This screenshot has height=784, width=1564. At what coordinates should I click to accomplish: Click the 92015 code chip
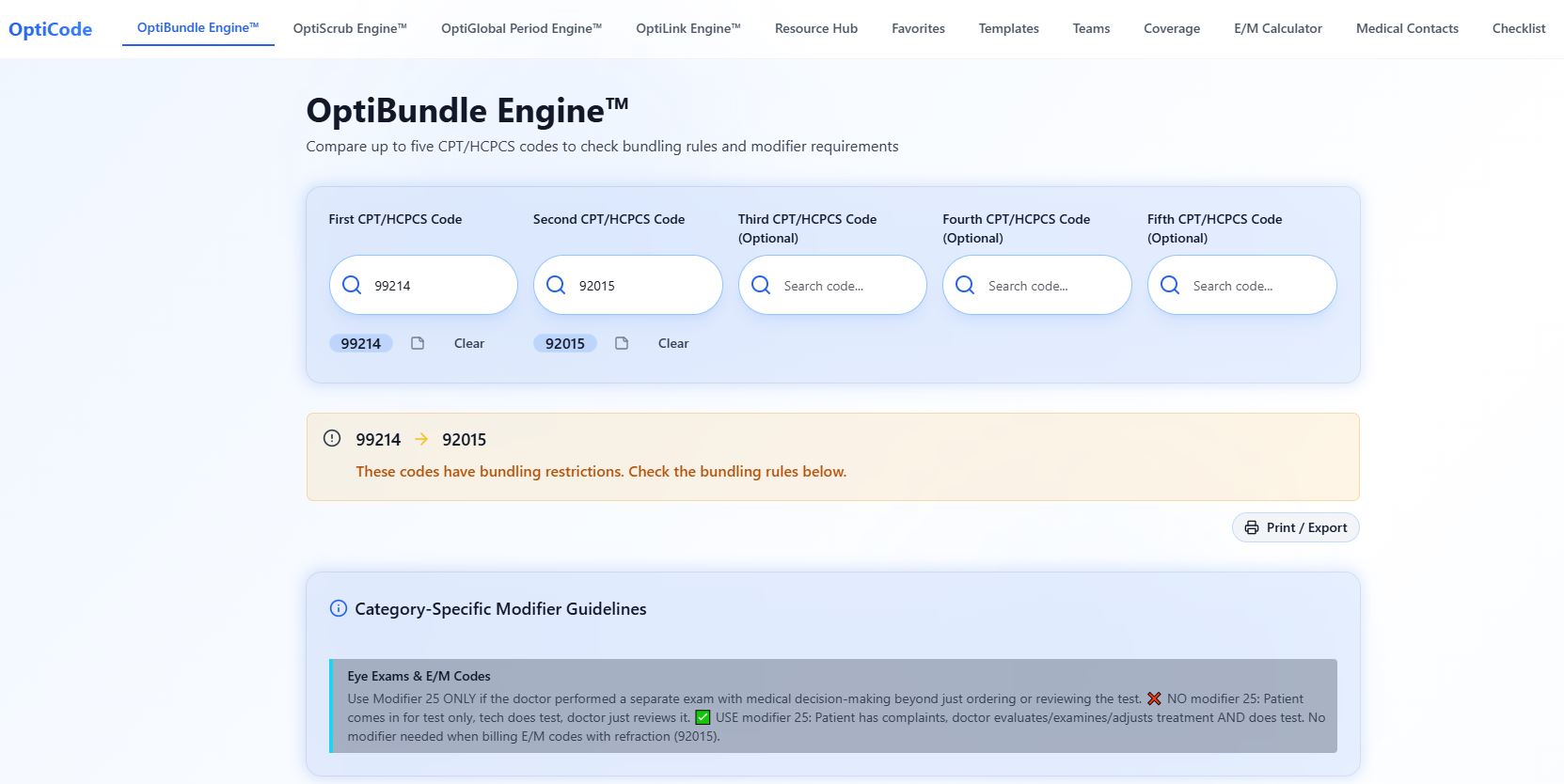pyautogui.click(x=565, y=343)
